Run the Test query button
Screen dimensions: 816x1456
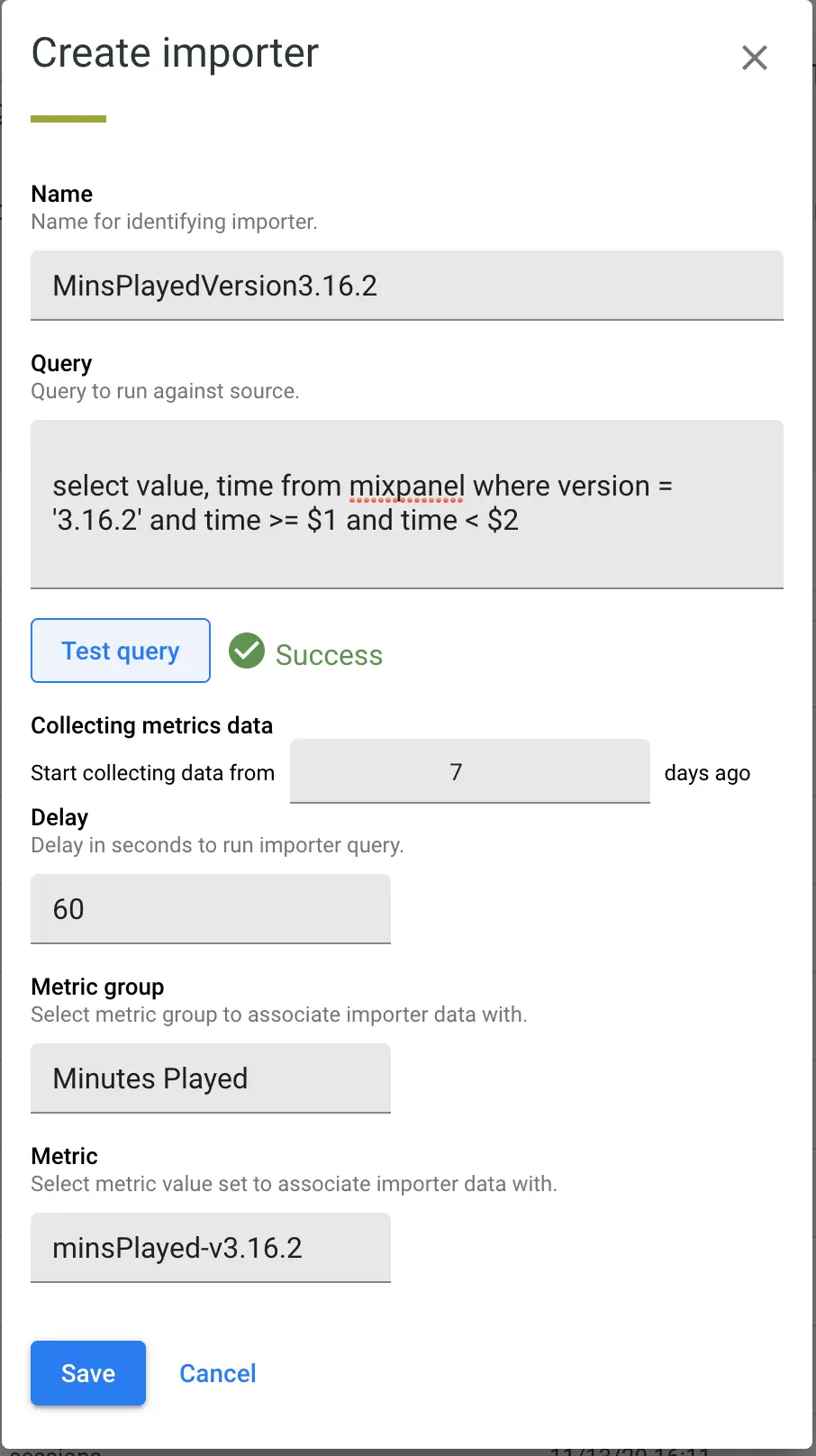pyautogui.click(x=121, y=651)
